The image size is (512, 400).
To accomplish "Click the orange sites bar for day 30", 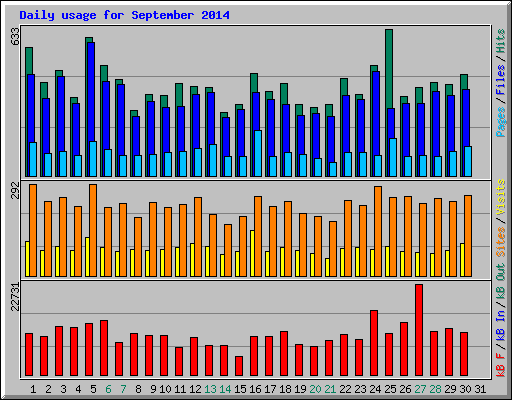I will coord(468,236).
